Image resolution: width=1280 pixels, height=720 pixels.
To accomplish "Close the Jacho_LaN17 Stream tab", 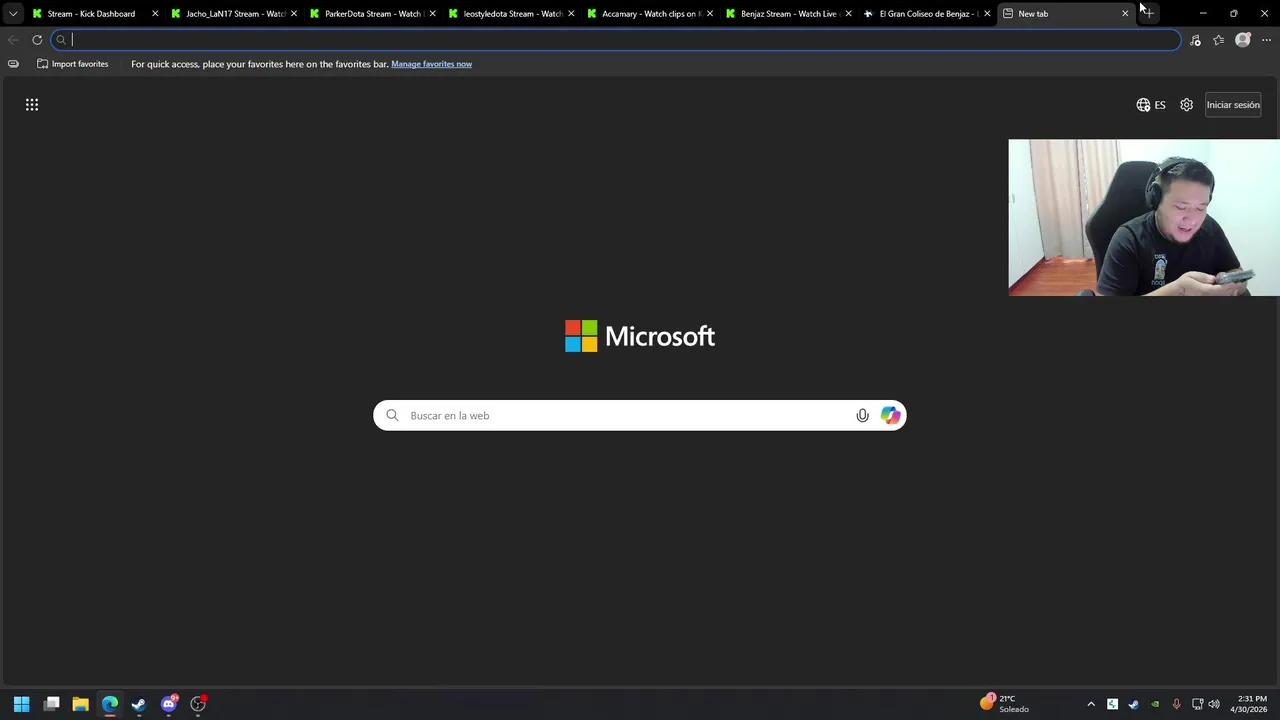I will click(x=294, y=14).
